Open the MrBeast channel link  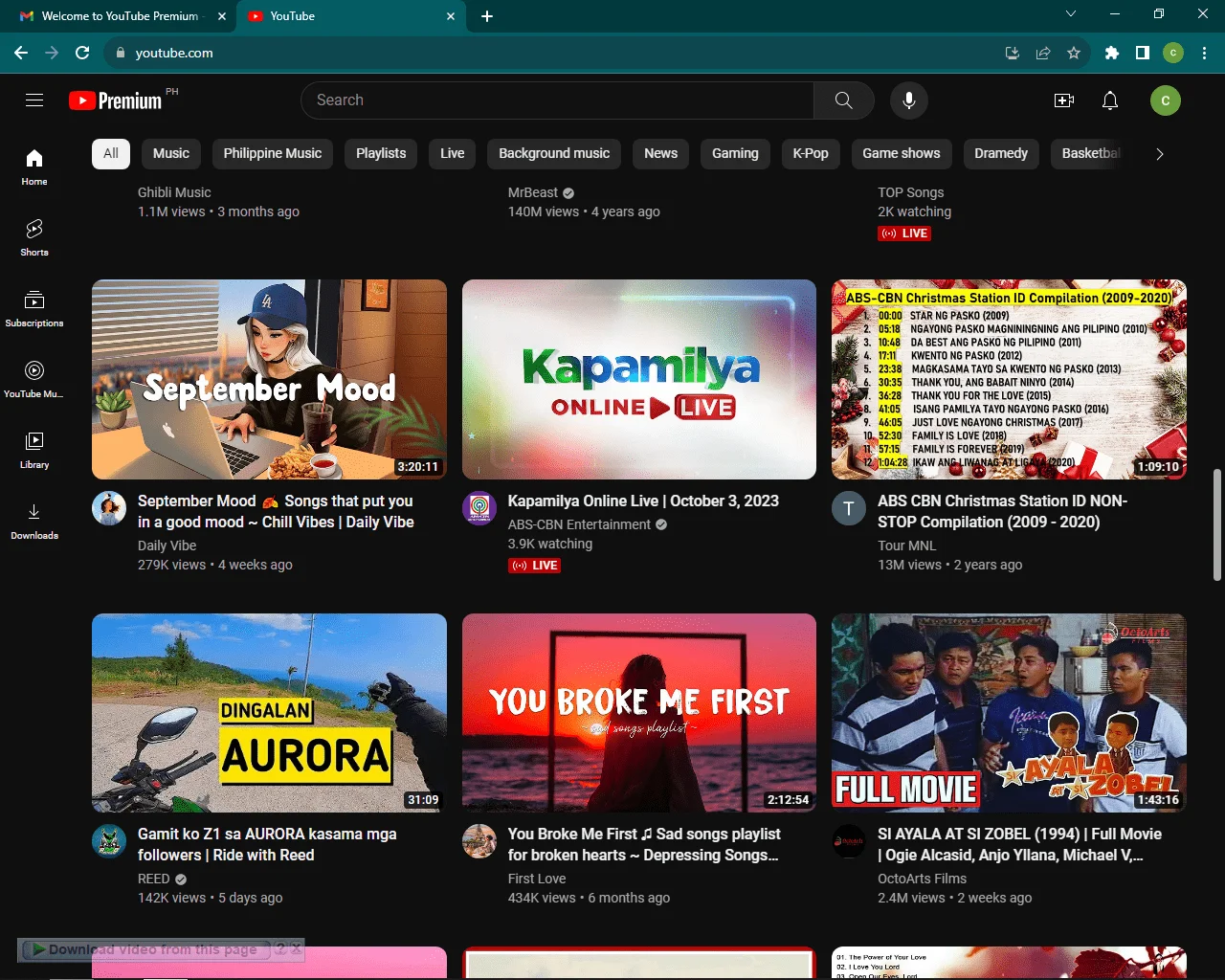click(532, 192)
